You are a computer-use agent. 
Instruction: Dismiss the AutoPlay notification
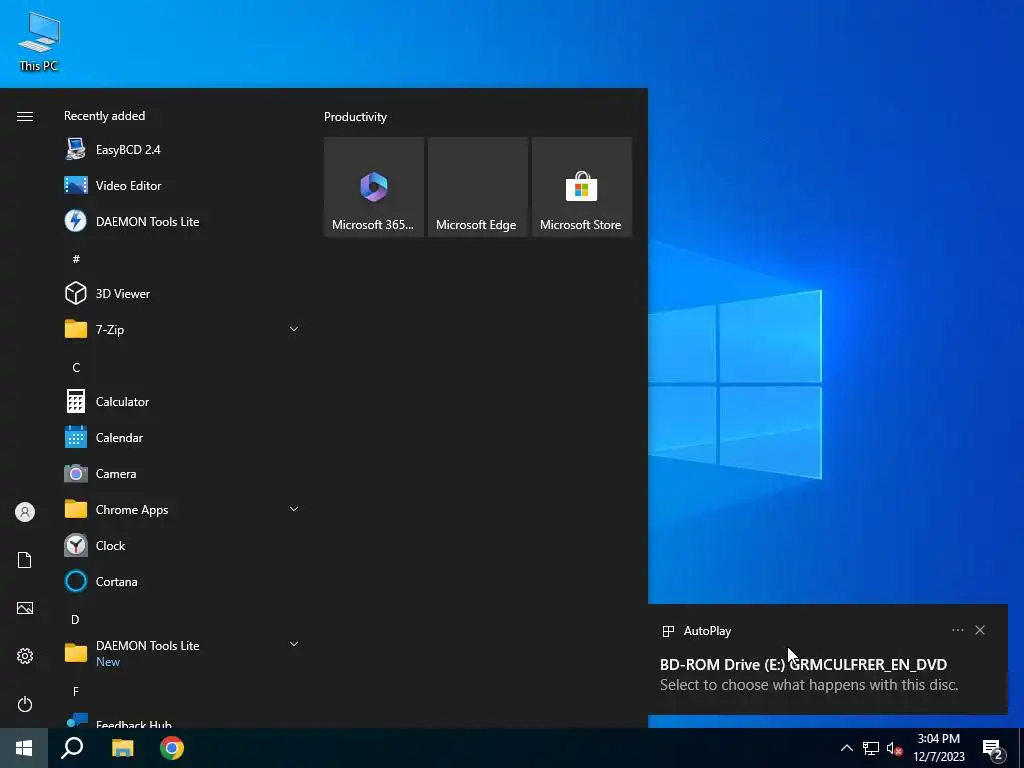(x=980, y=630)
